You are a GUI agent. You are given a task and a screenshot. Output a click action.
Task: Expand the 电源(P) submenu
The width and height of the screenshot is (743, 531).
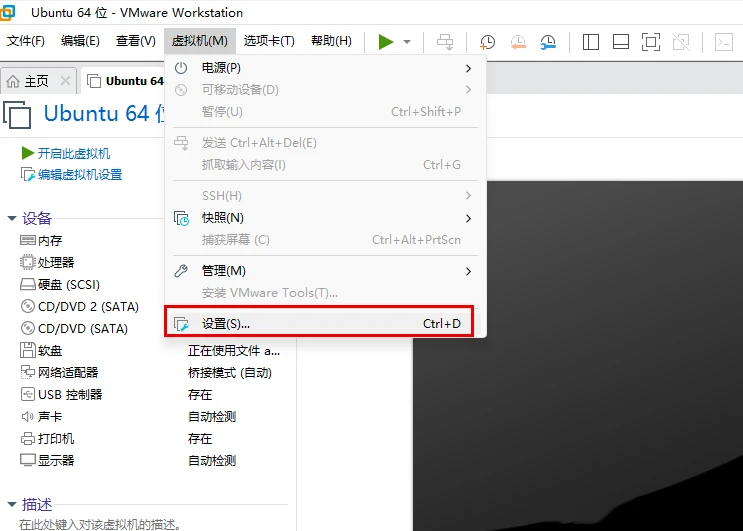coord(325,68)
